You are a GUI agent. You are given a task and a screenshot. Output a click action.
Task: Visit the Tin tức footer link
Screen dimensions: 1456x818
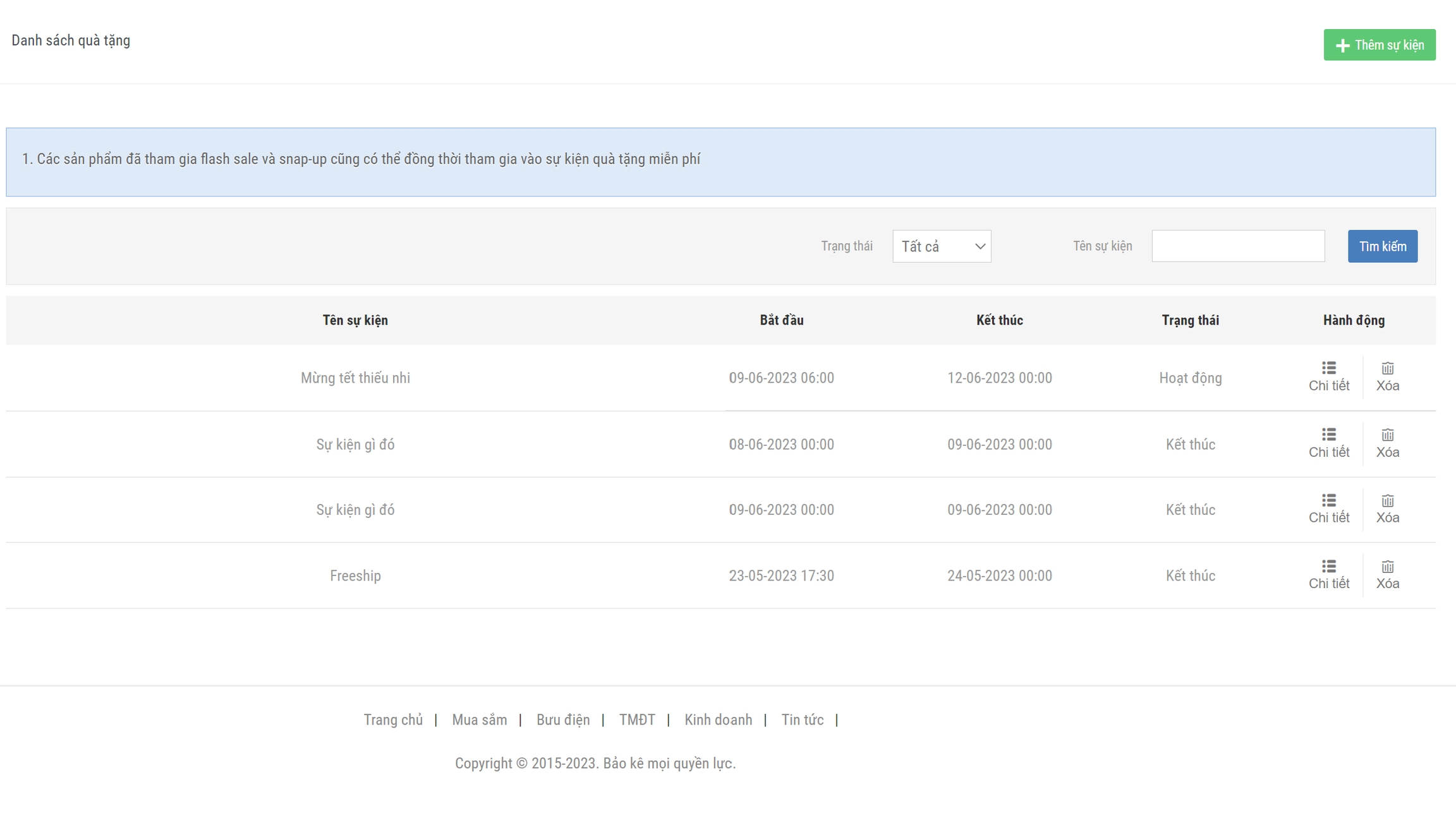802,720
